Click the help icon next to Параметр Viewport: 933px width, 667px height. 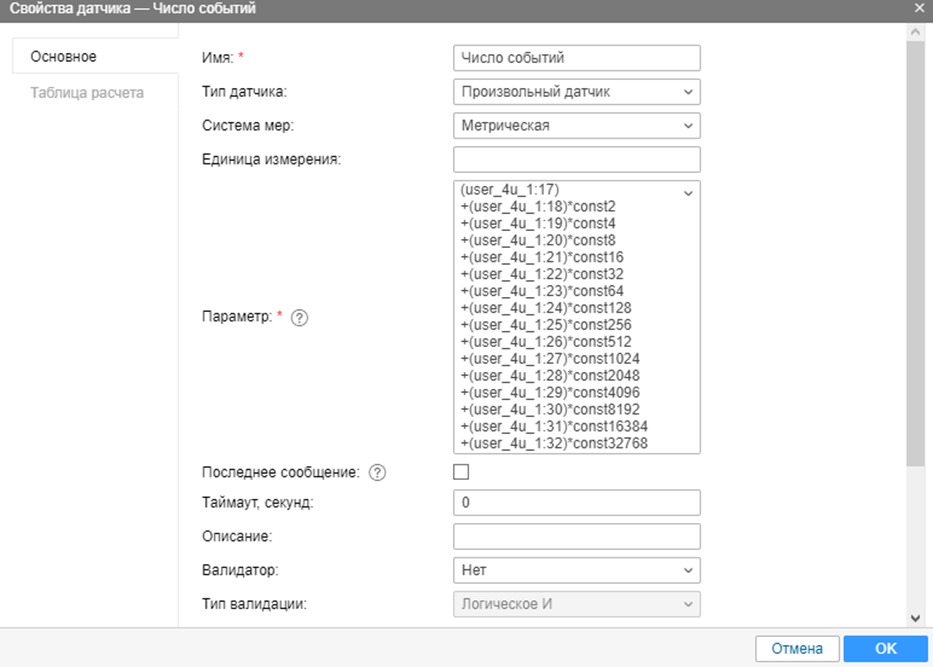[299, 317]
